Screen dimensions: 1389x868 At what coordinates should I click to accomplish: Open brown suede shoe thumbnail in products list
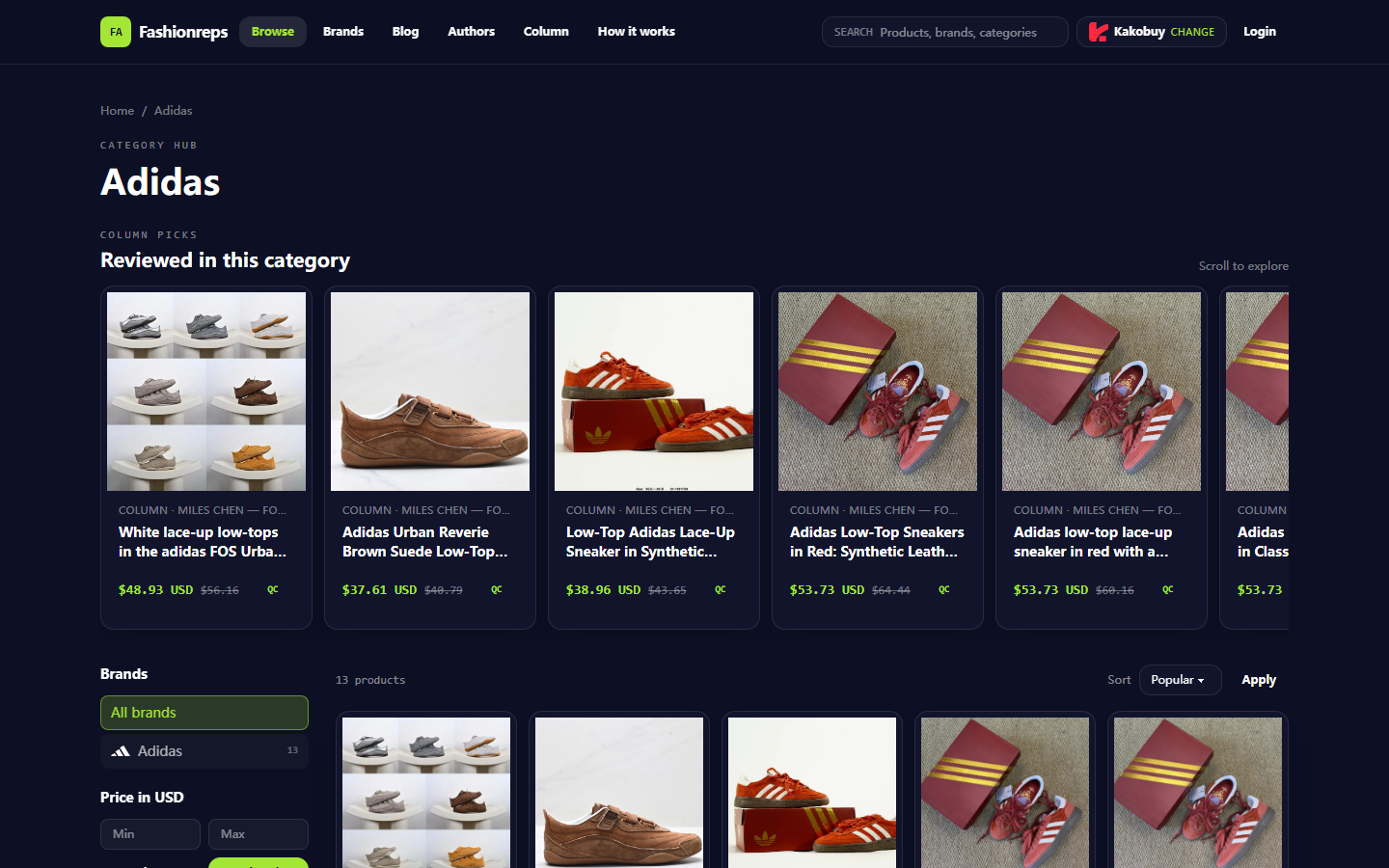pyautogui.click(x=619, y=793)
